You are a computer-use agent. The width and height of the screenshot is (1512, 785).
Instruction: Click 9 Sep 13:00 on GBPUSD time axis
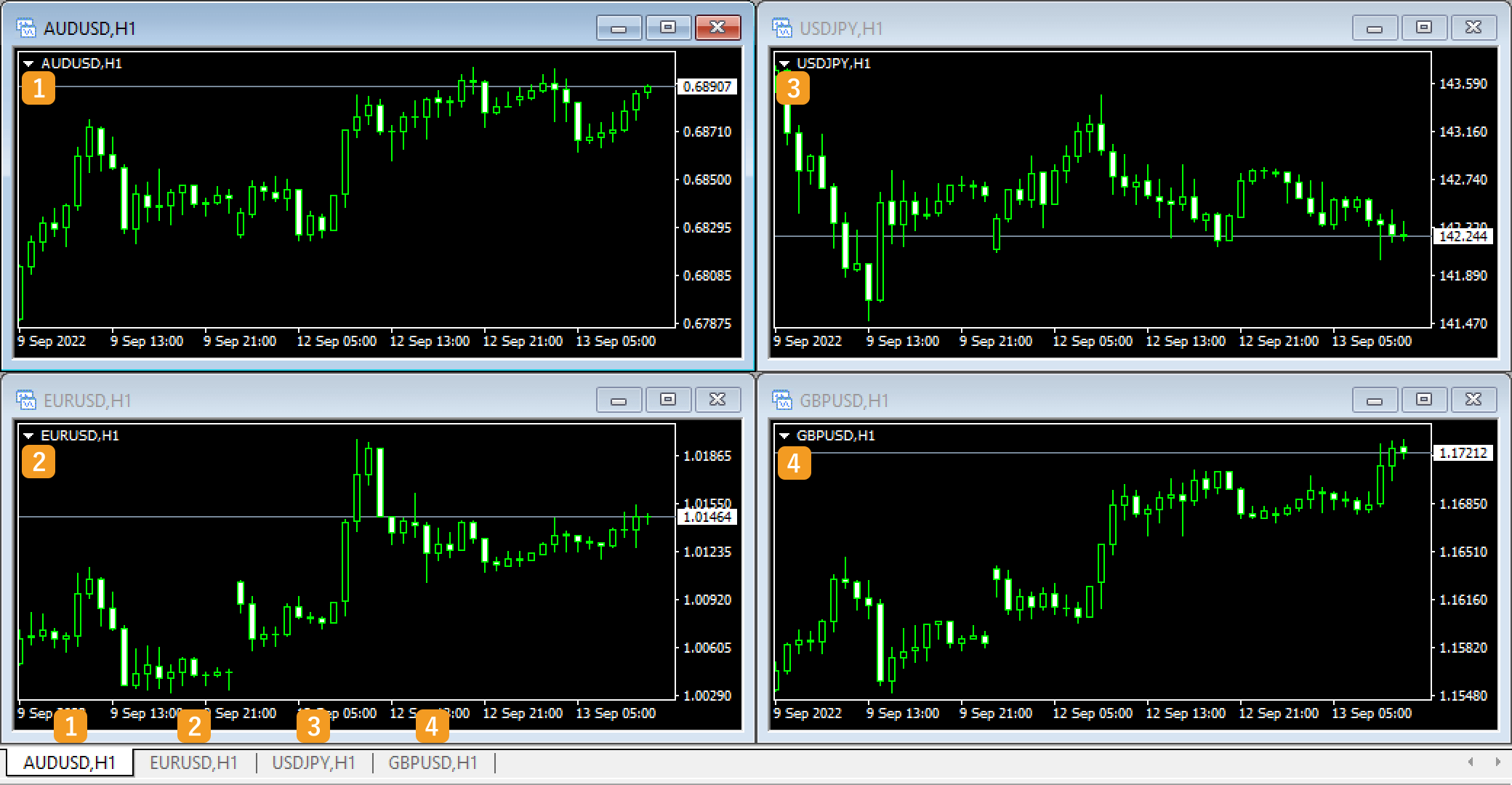(x=903, y=713)
